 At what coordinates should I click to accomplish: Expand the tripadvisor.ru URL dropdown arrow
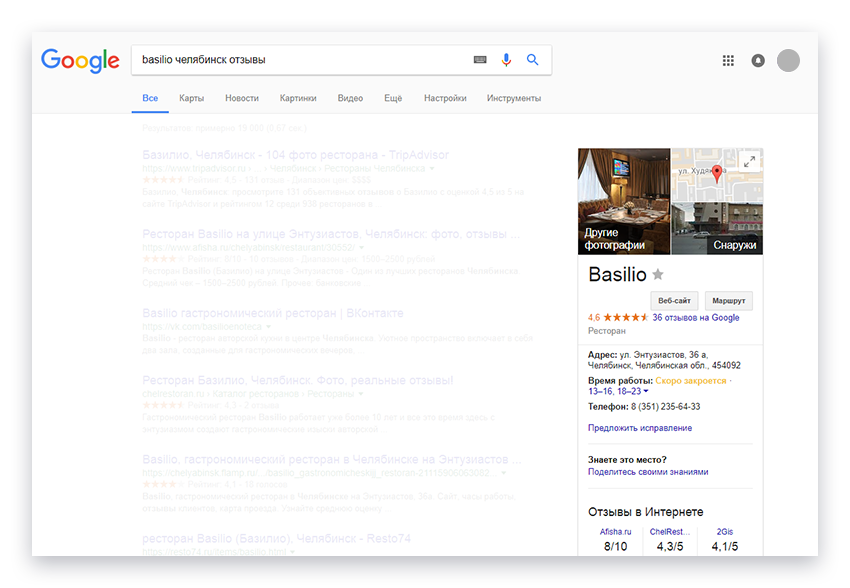tap(432, 169)
